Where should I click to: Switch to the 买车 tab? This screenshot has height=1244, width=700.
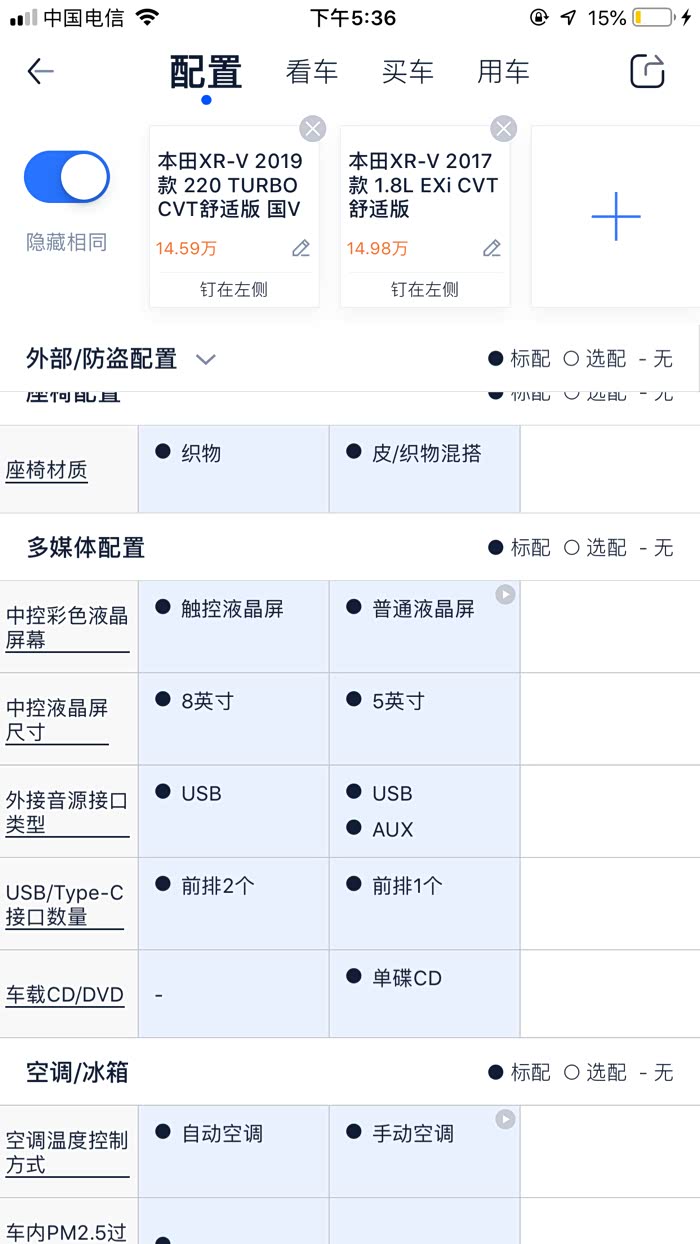[407, 72]
